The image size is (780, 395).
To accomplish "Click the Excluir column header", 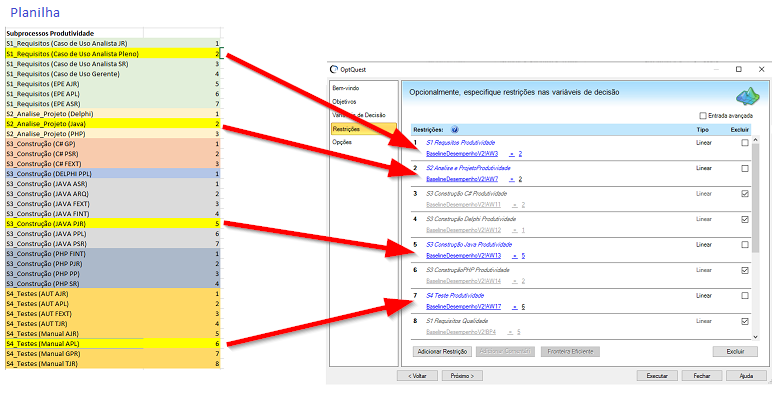I will click(x=740, y=130).
